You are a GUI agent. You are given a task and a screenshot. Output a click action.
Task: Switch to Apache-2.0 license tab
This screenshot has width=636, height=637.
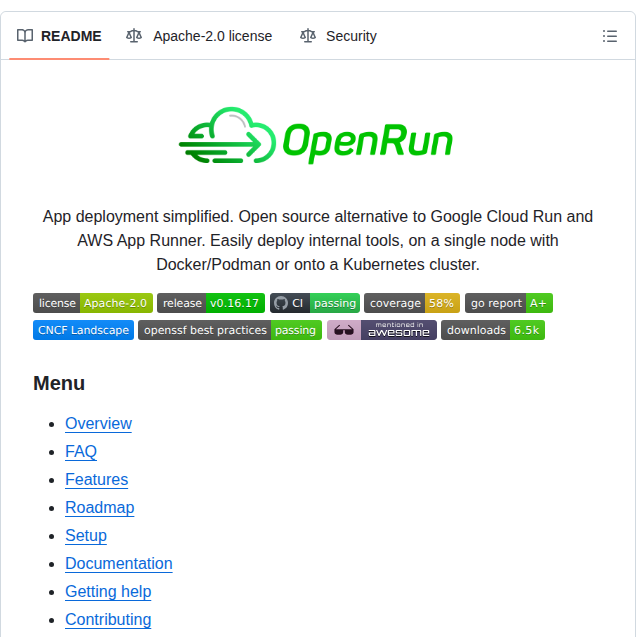pyautogui.click(x=199, y=36)
